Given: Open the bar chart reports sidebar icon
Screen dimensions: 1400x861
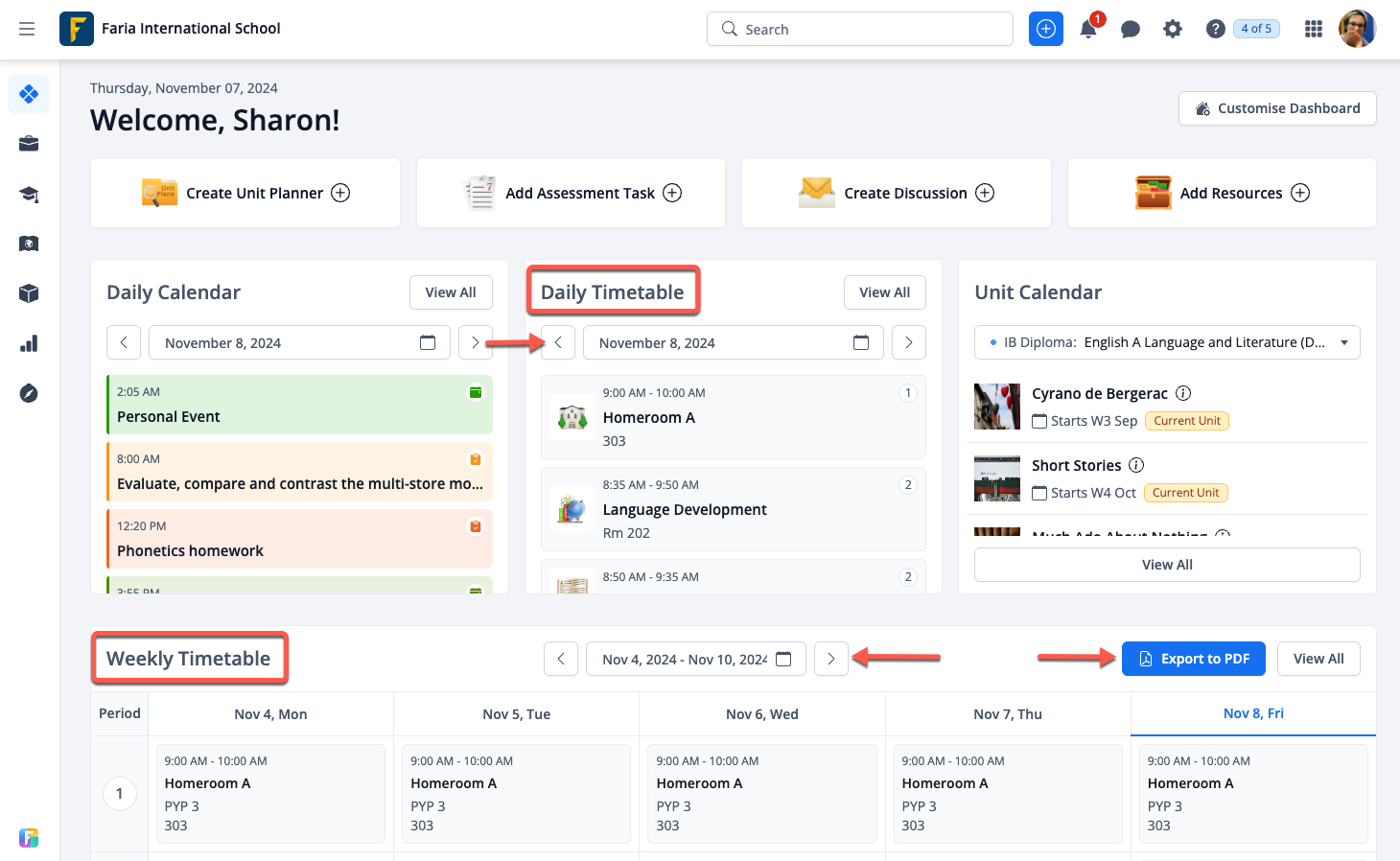Looking at the screenshot, I should 29,343.
